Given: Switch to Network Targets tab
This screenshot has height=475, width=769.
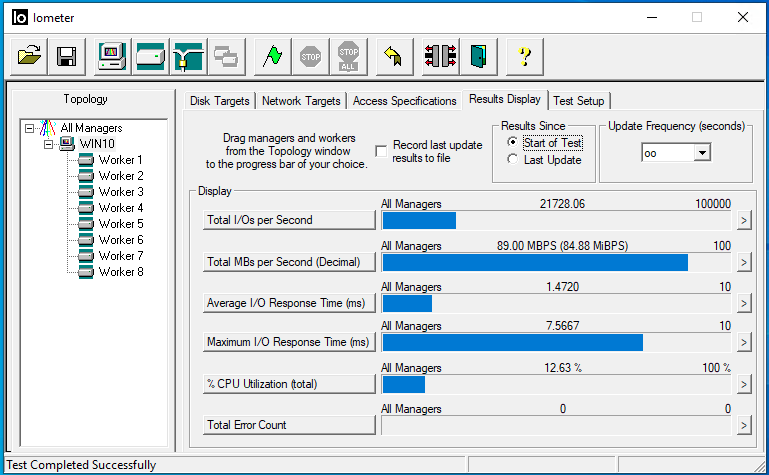Looking at the screenshot, I should tap(301, 101).
